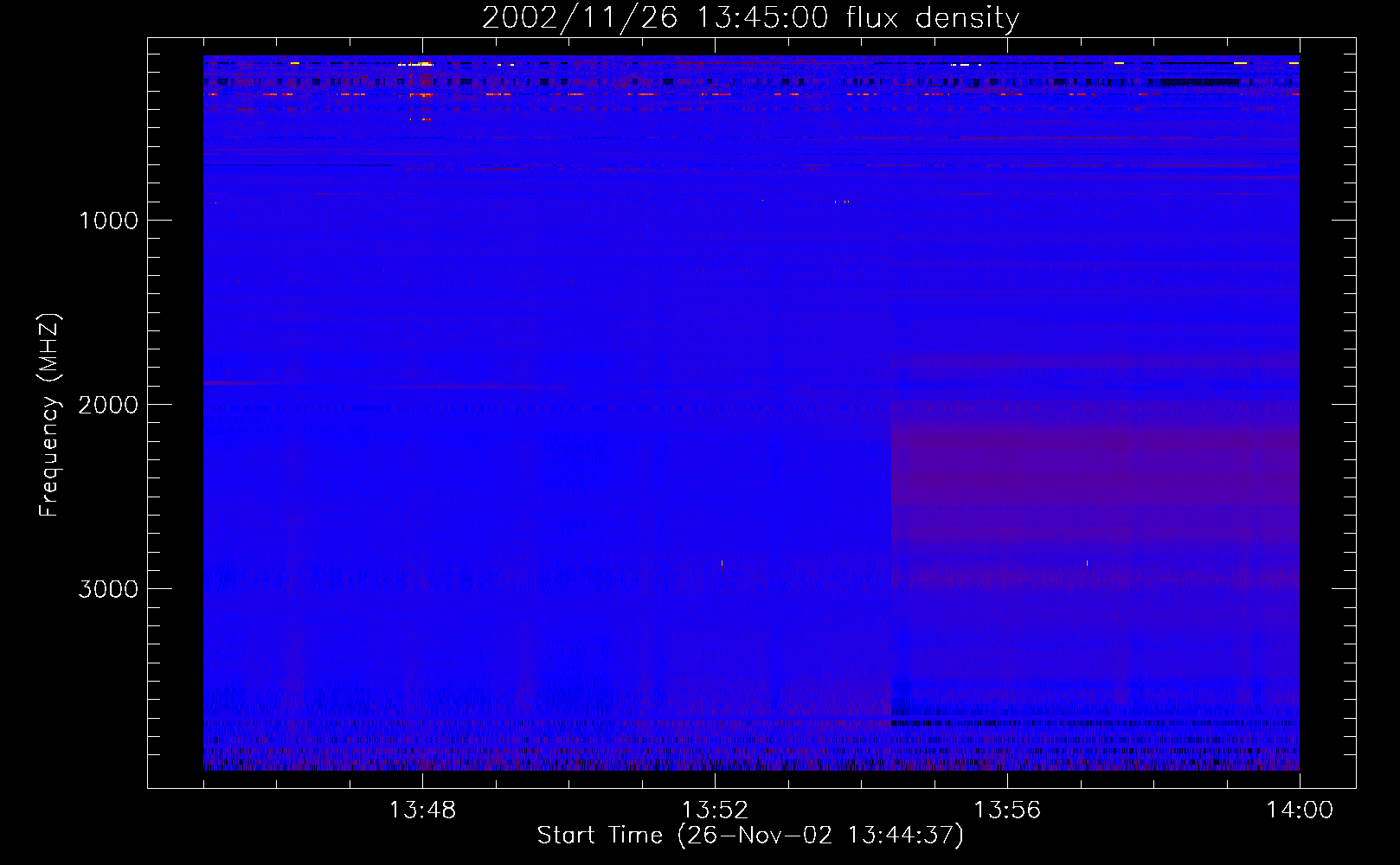Click the 14:00 time tick label
The height and width of the screenshot is (865, 1400).
(x=1300, y=811)
